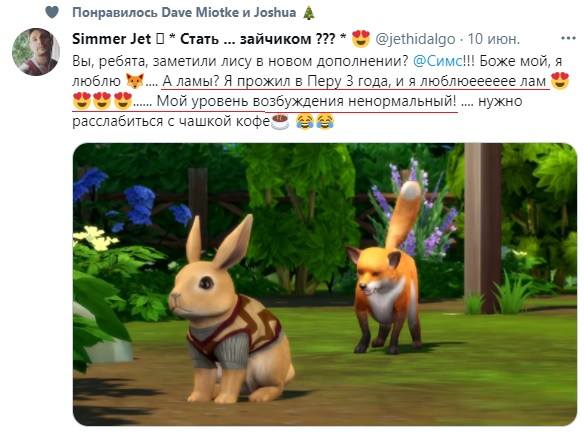Click the triple heart-eyes emoji row
Viewport: 584px width, 437px height.
[102, 101]
